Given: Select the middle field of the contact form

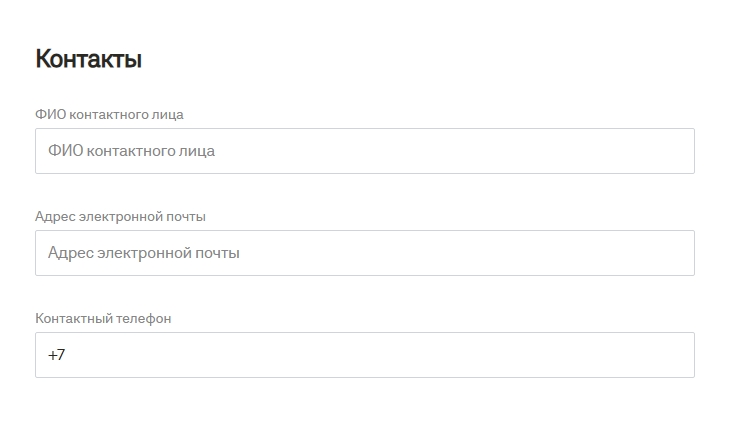Looking at the screenshot, I should coord(364,253).
